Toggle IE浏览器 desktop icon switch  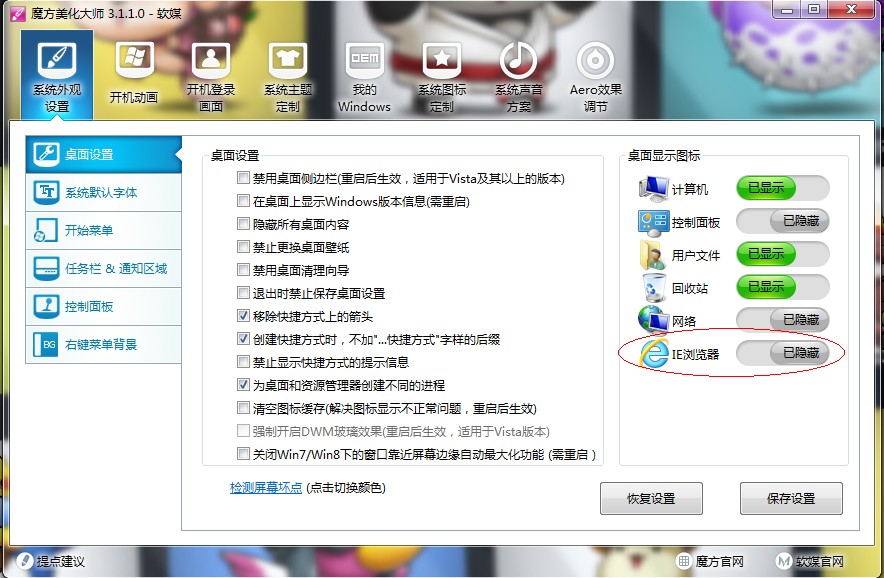coord(783,352)
